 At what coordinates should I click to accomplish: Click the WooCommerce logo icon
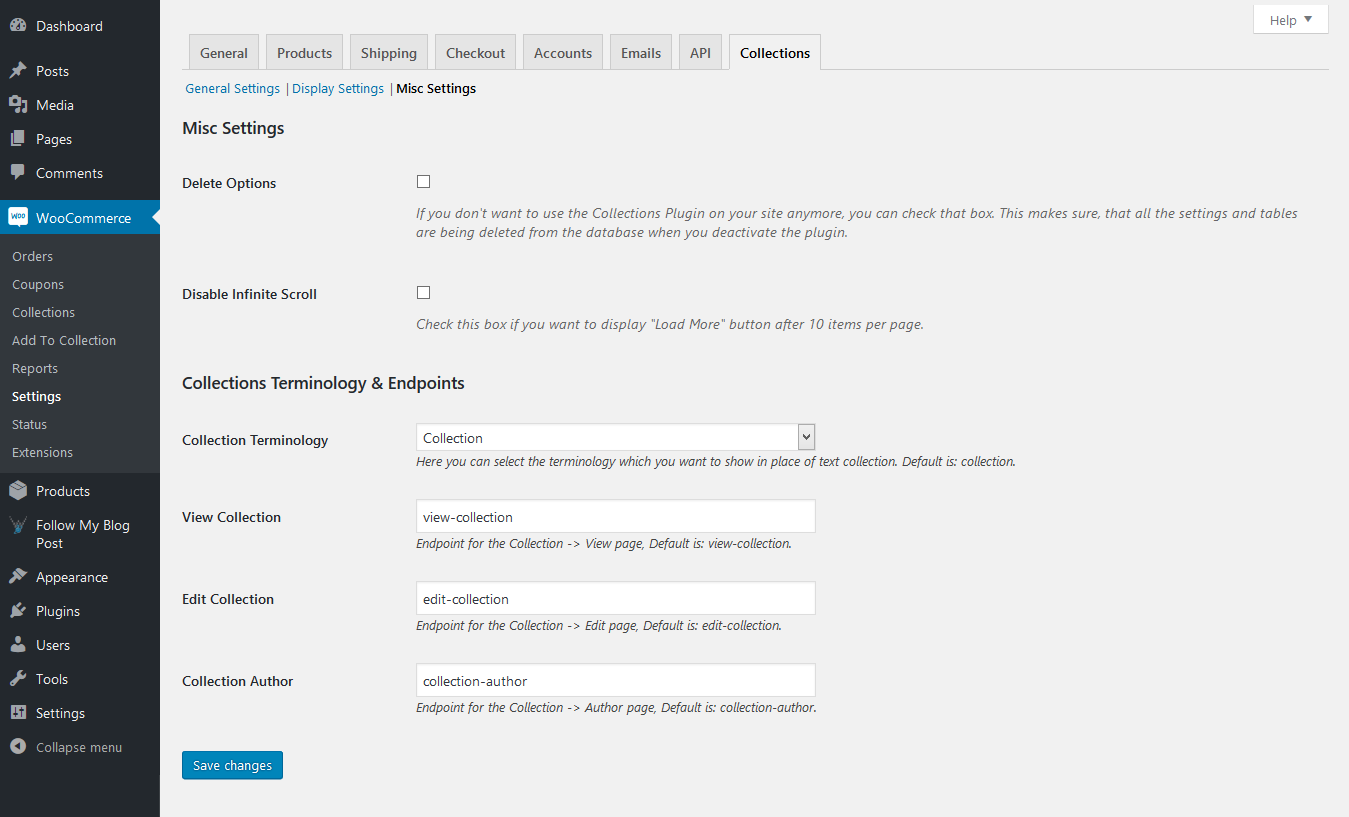click(18, 218)
